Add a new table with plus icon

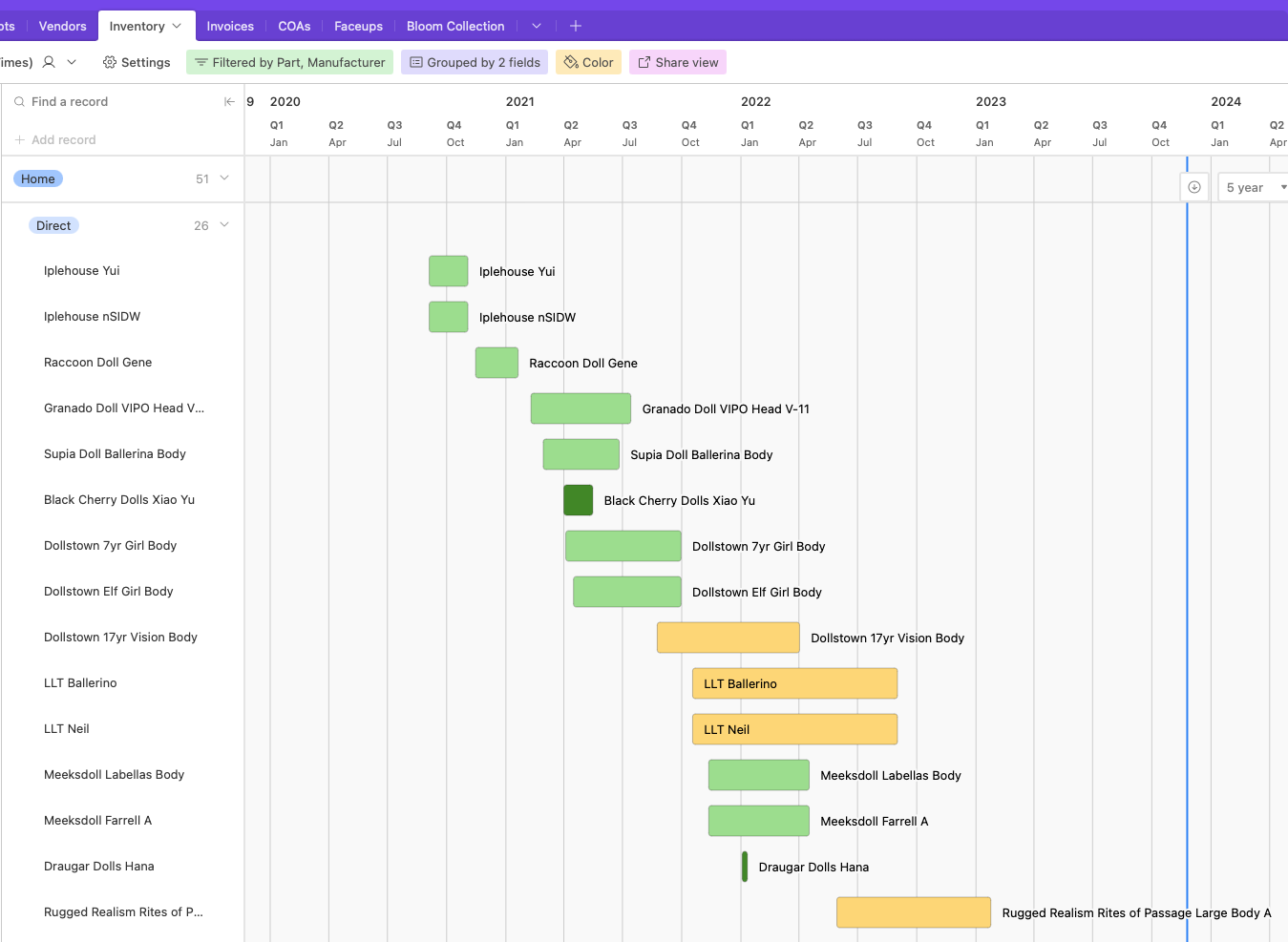pyautogui.click(x=576, y=26)
